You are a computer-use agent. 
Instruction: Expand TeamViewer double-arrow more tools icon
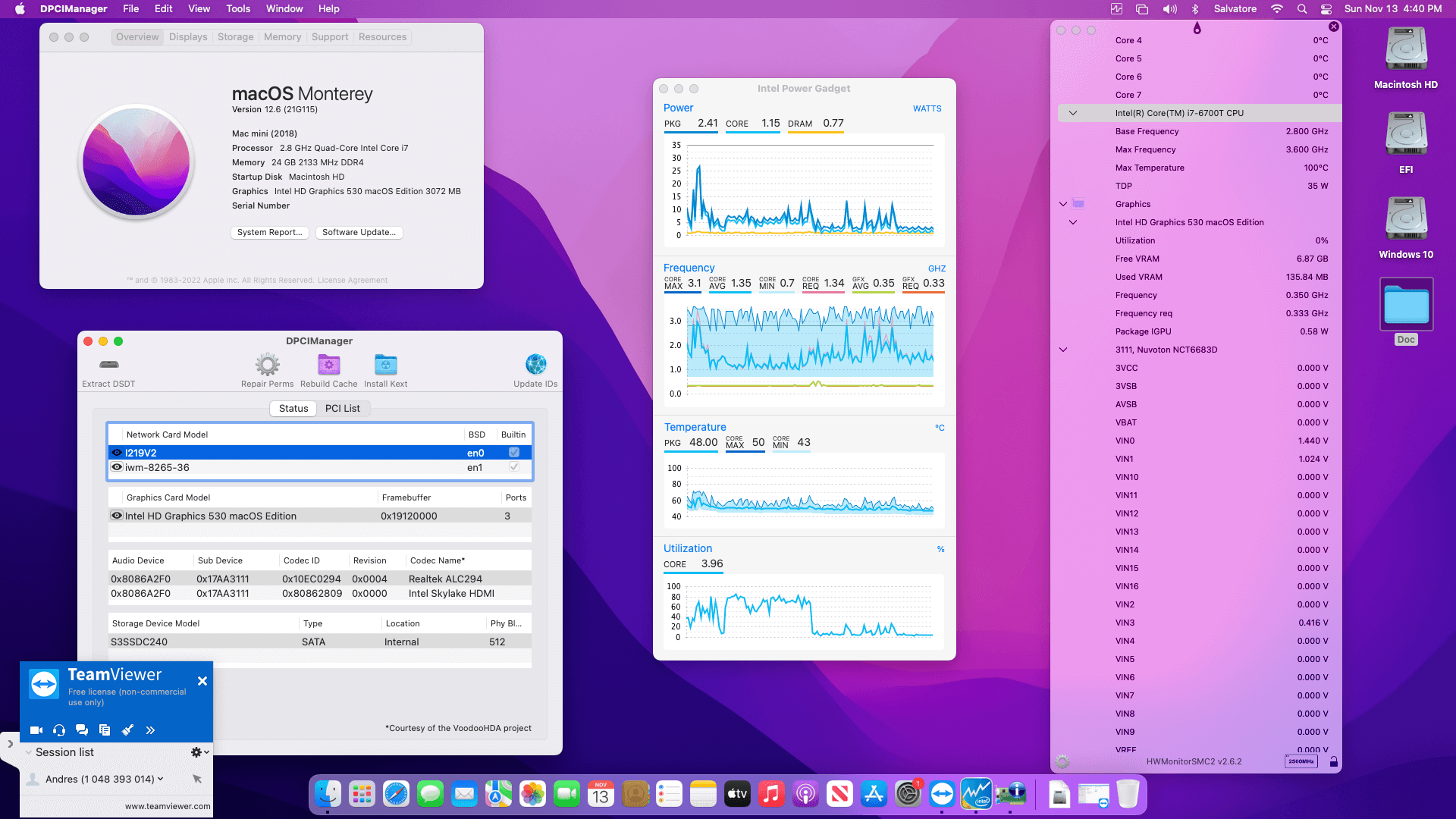click(x=150, y=730)
